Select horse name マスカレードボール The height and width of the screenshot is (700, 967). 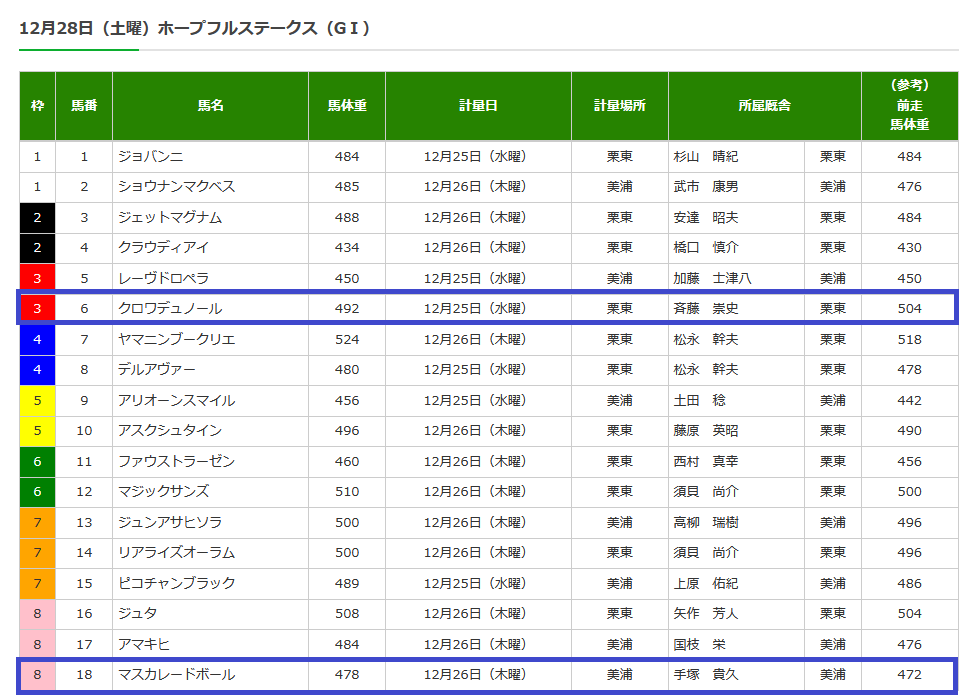coord(176,675)
